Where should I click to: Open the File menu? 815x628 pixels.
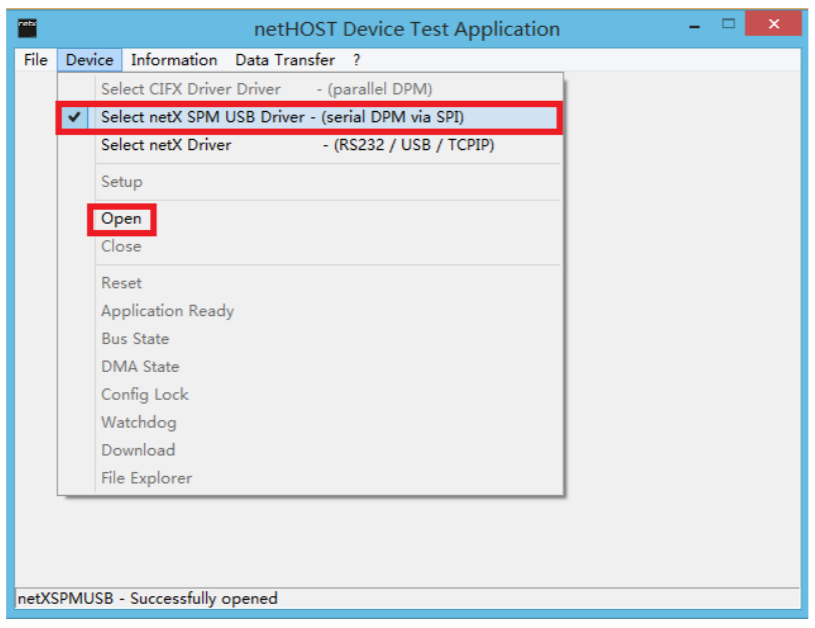click(x=35, y=60)
